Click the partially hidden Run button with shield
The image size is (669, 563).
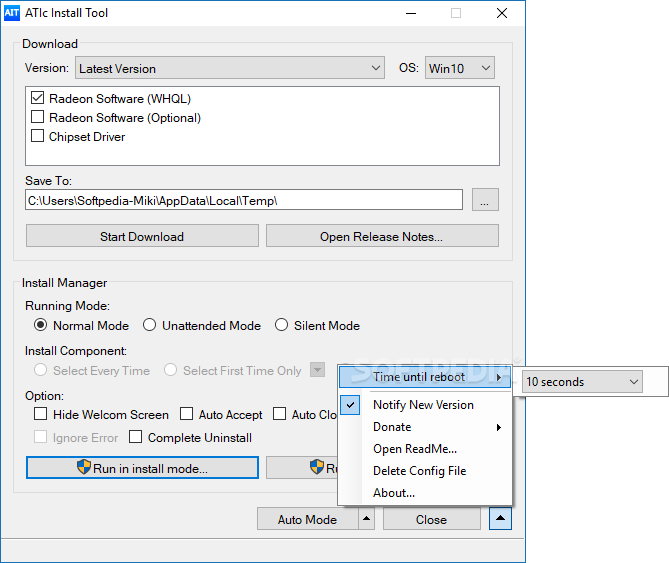click(x=302, y=468)
